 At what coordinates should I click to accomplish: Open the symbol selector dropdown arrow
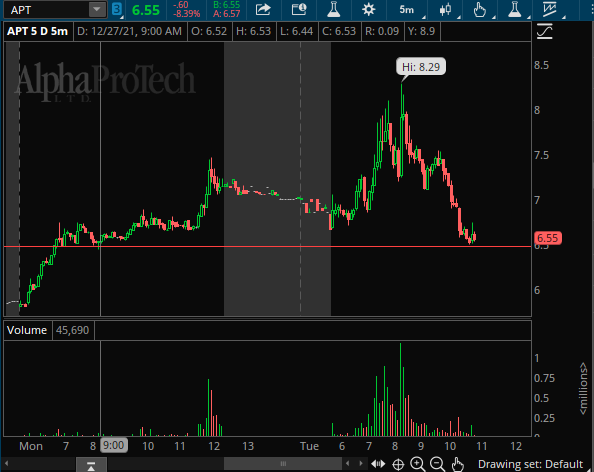[97, 9]
